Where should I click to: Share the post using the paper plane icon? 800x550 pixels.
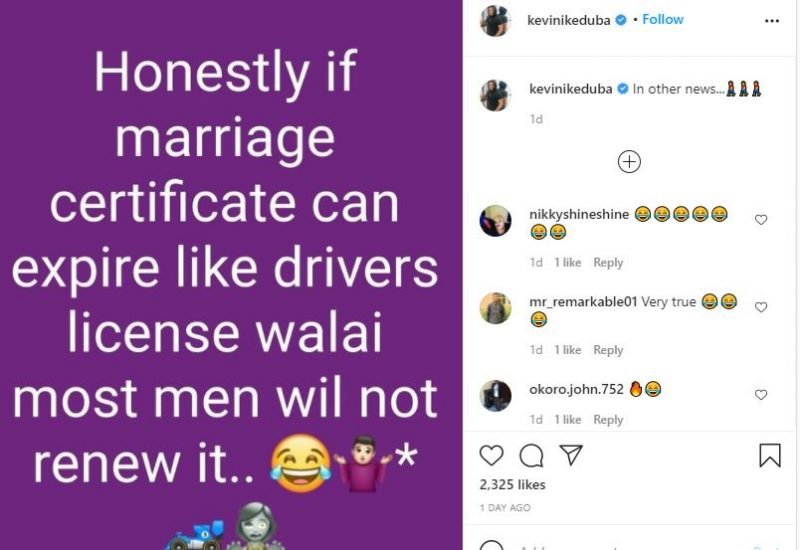[x=571, y=455]
